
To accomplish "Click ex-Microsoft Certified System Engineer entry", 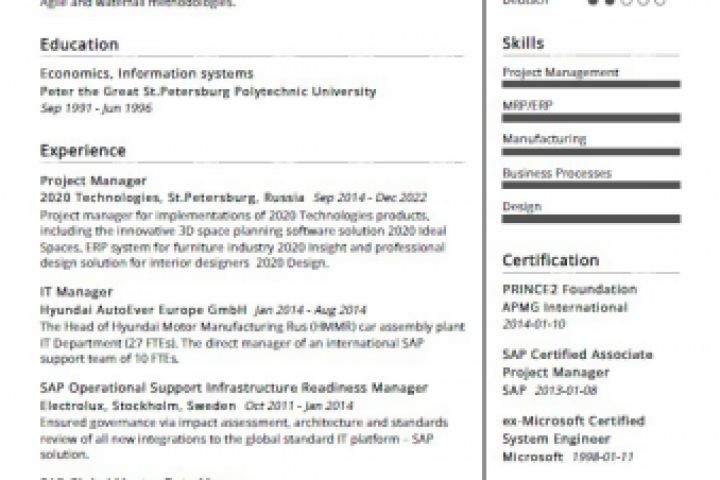I will [x=573, y=429].
